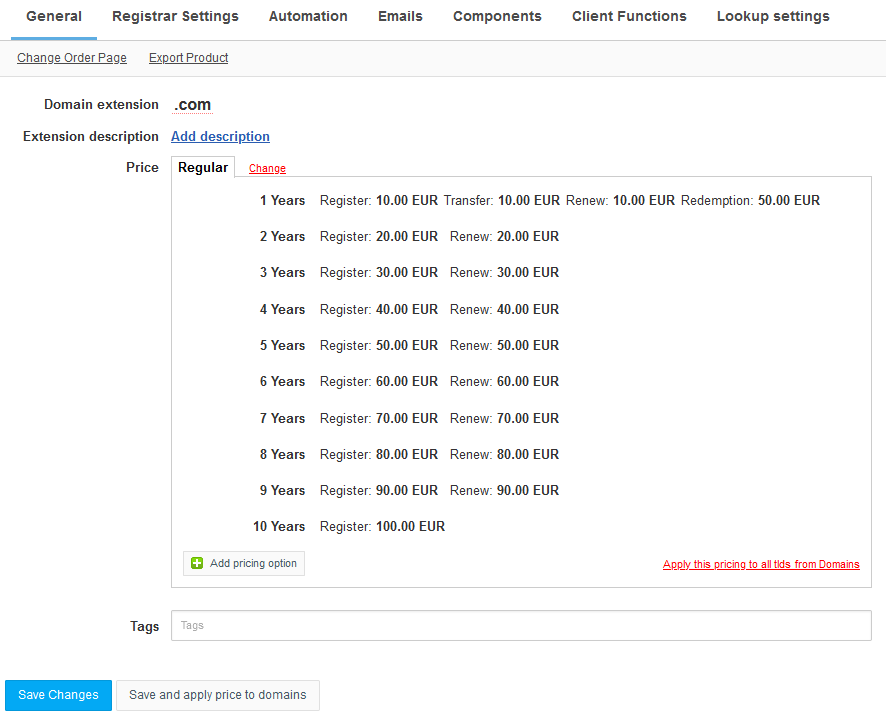Switch to Lookup settings
Image resolution: width=886 pixels, height=720 pixels.
pyautogui.click(x=772, y=16)
